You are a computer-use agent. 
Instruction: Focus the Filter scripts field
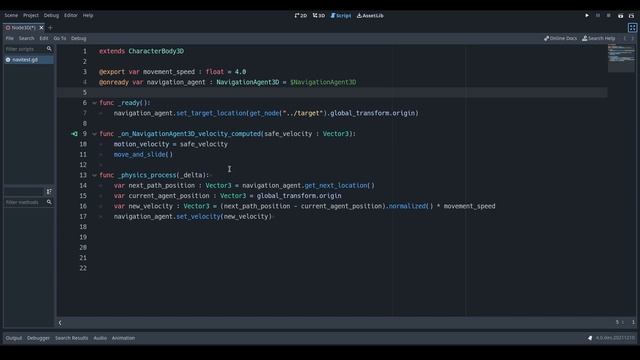24,49
